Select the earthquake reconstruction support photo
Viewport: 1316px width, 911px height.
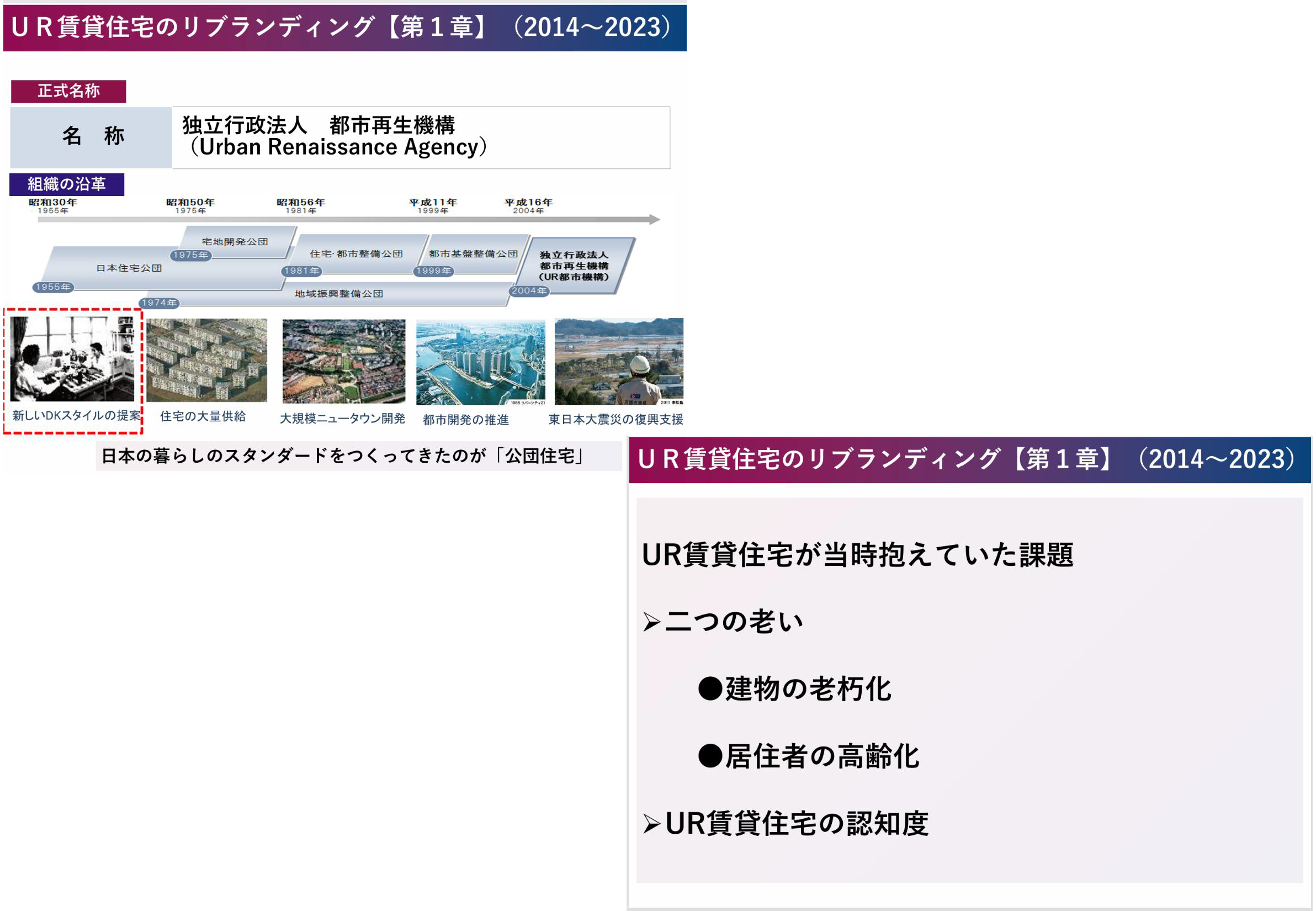click(618, 361)
